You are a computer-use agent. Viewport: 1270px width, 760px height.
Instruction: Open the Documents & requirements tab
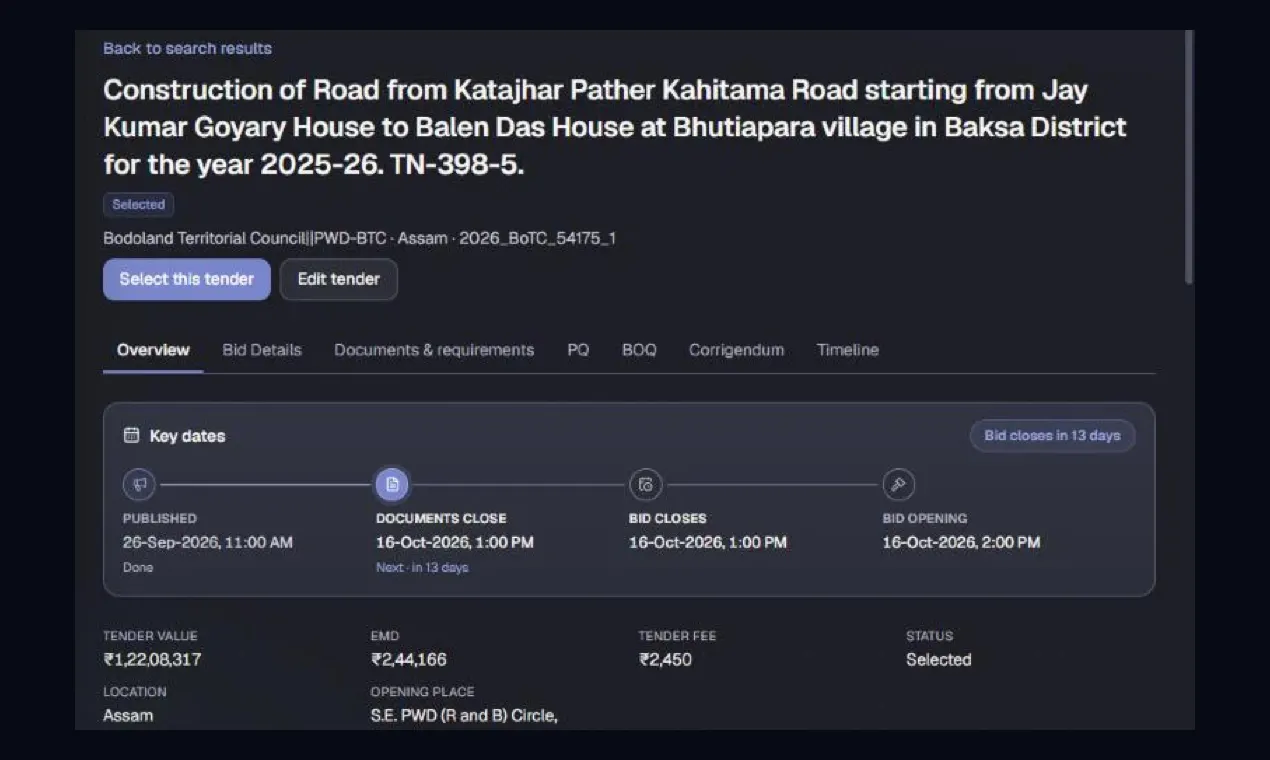[434, 350]
